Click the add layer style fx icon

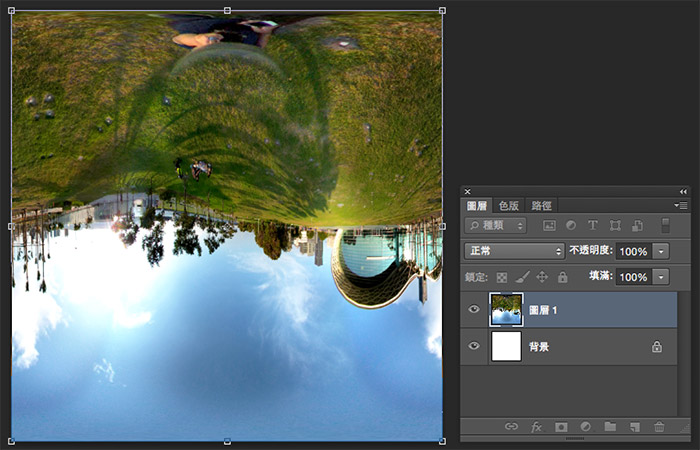tap(536, 427)
